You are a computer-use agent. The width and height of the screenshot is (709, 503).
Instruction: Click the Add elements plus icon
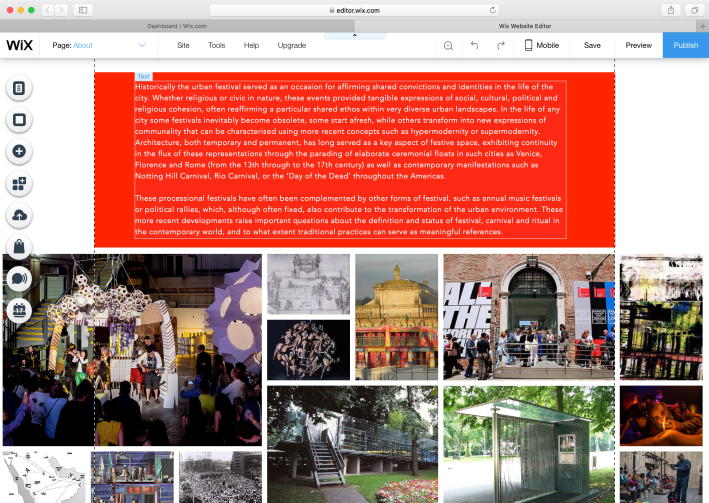tap(19, 152)
